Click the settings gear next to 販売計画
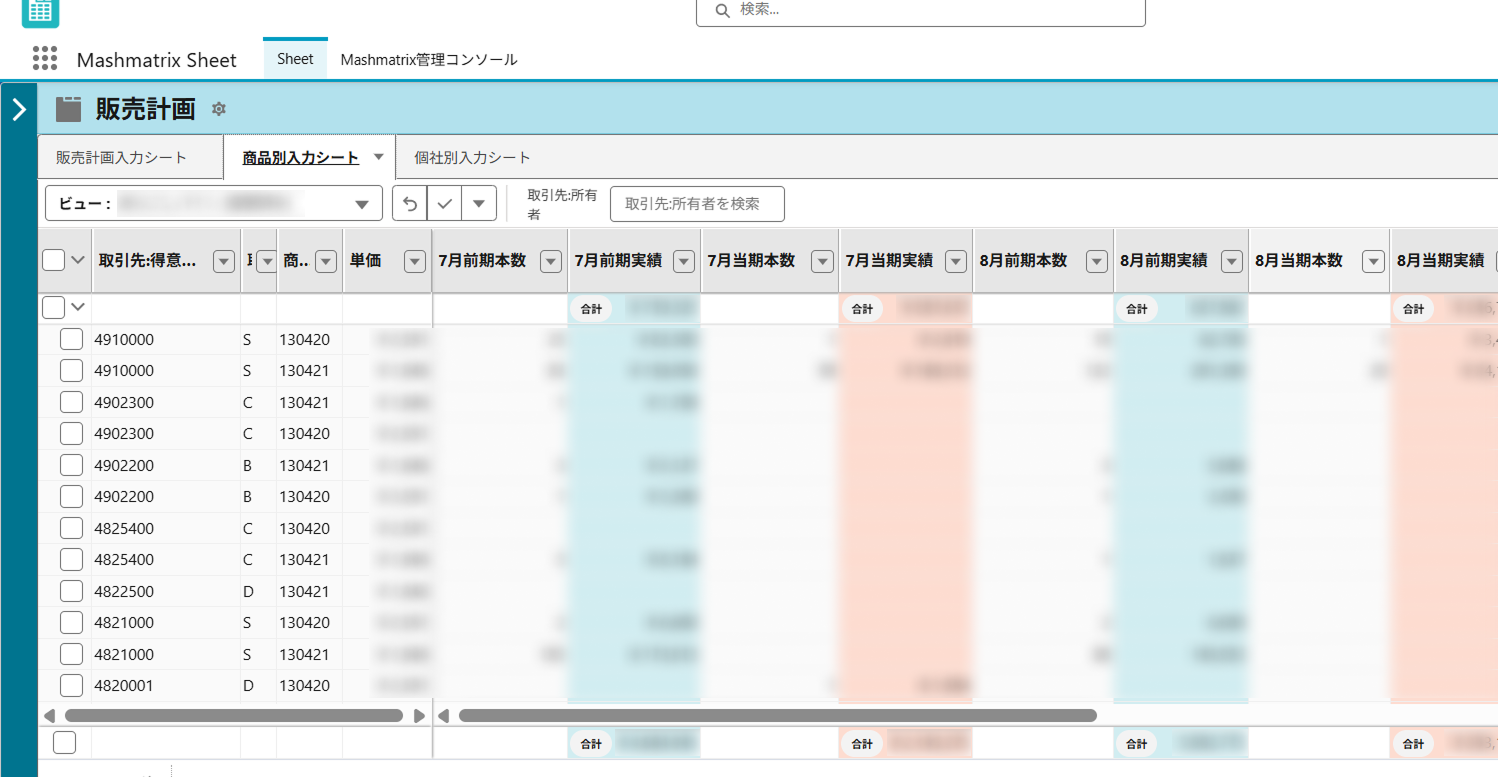The image size is (1498, 777). pyautogui.click(x=219, y=109)
